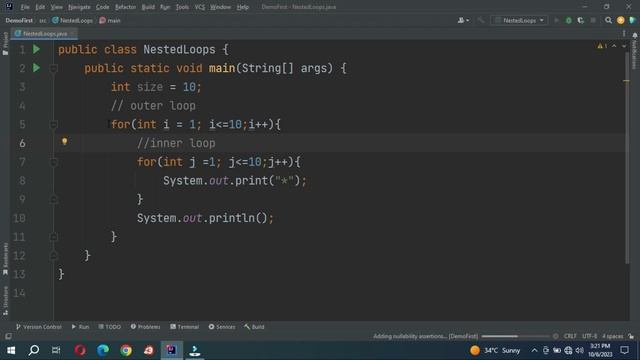Open the Build menu
The height and width of the screenshot is (360, 640).
point(148,7)
